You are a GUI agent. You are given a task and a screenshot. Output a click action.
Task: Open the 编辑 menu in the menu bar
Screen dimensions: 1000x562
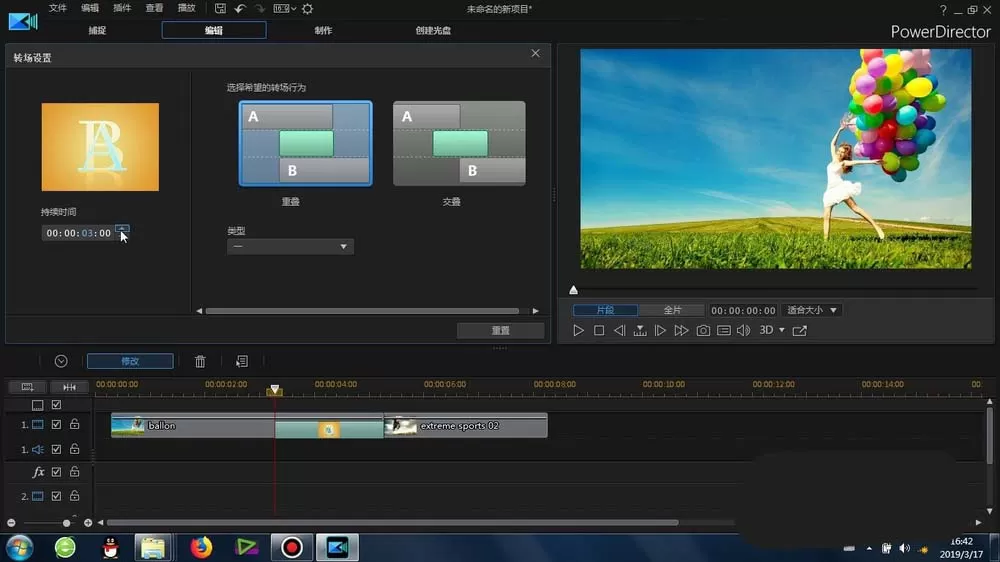coord(90,8)
